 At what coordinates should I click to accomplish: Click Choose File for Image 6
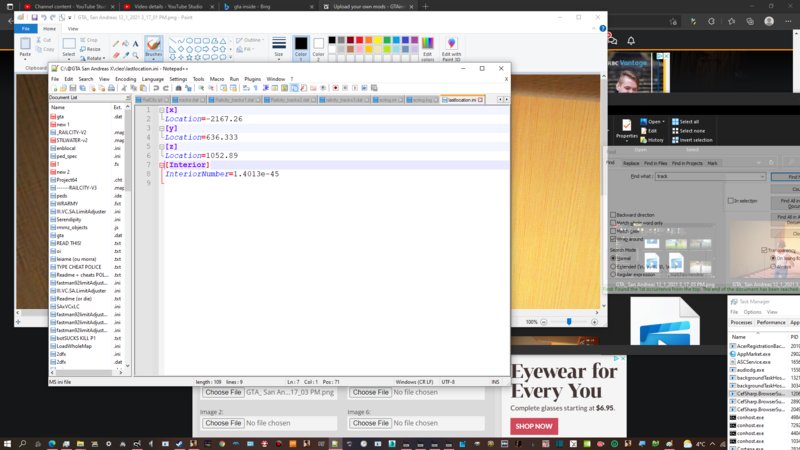coord(370,423)
